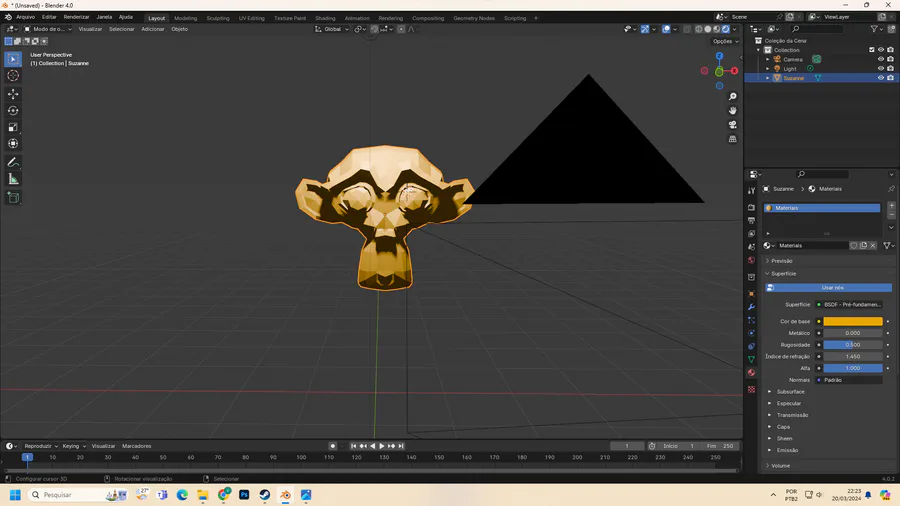Open the Modifiers wrench tab
The height and width of the screenshot is (506, 900).
pos(751,307)
